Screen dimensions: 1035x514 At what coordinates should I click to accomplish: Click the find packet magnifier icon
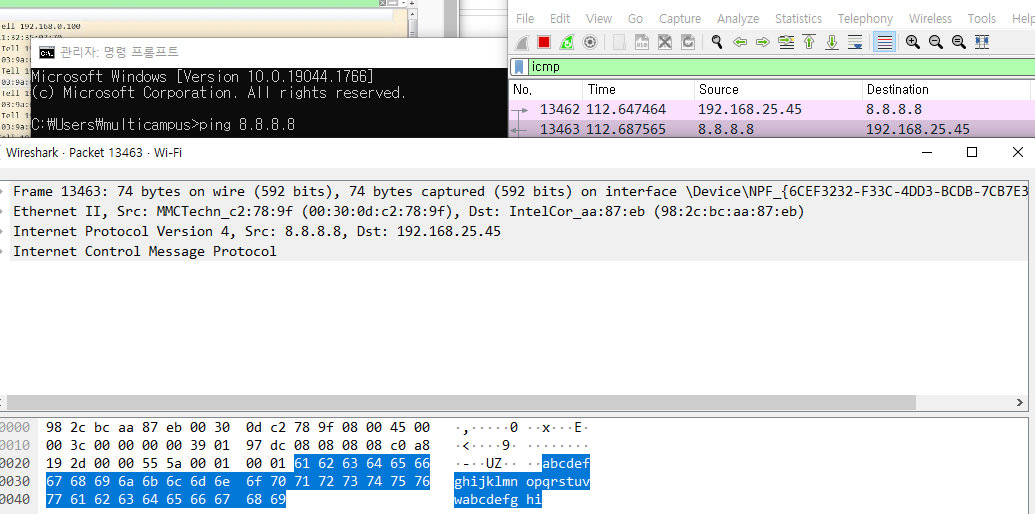point(717,42)
